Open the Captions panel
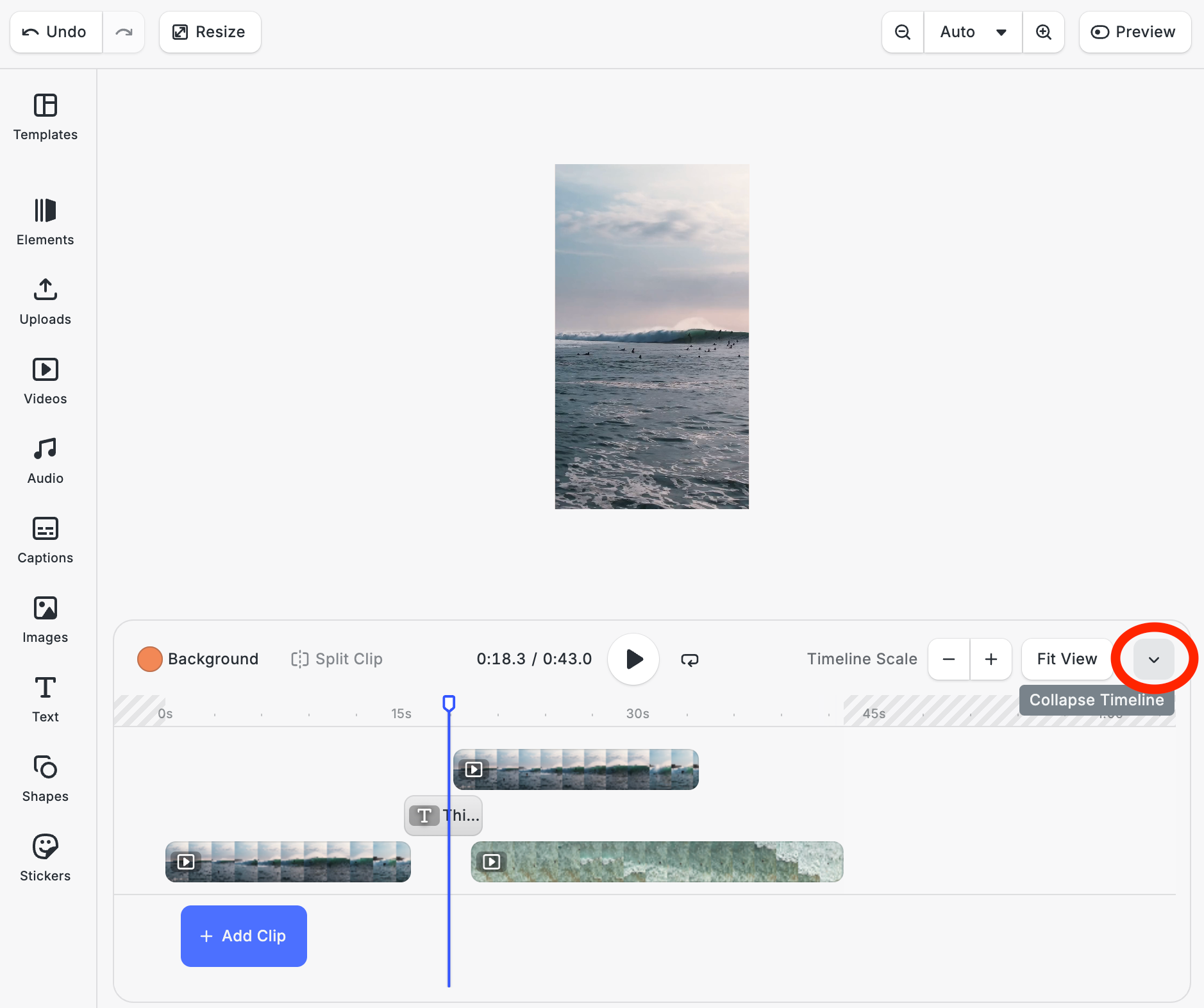 (45, 541)
